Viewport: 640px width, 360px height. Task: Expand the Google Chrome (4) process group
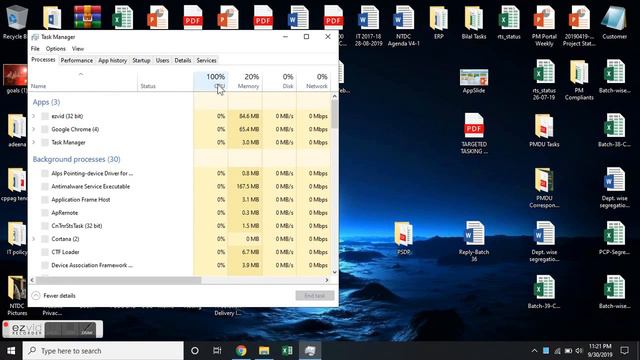[33, 129]
